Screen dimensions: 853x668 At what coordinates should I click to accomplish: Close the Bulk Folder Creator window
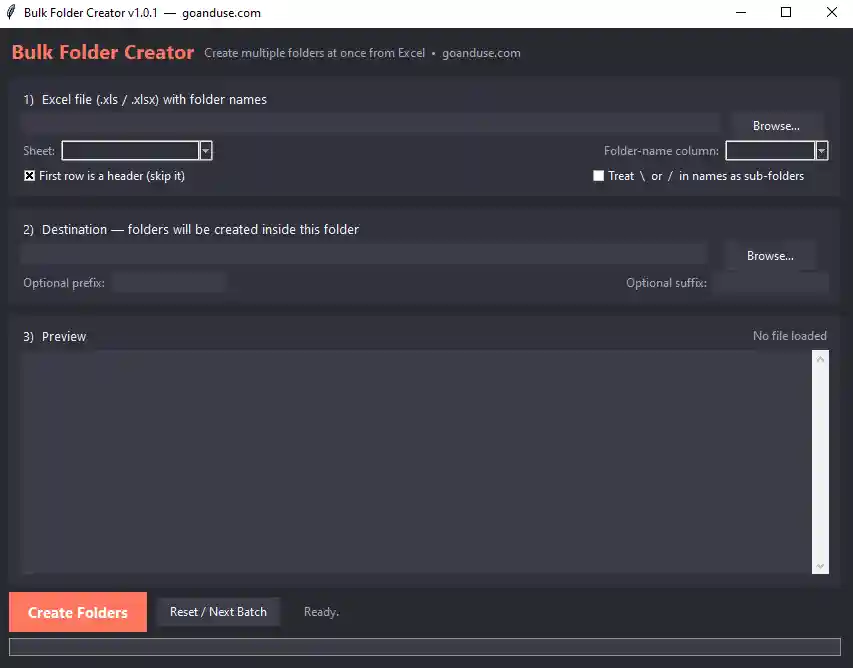(x=831, y=13)
